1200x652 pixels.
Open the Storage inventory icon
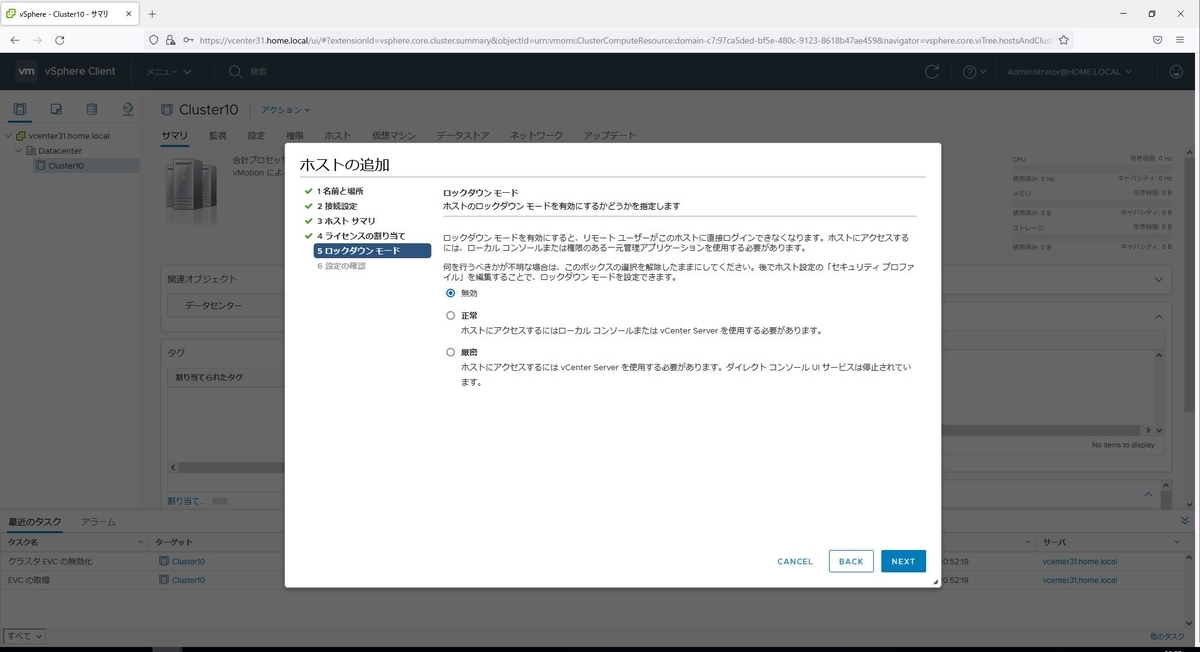click(x=92, y=109)
